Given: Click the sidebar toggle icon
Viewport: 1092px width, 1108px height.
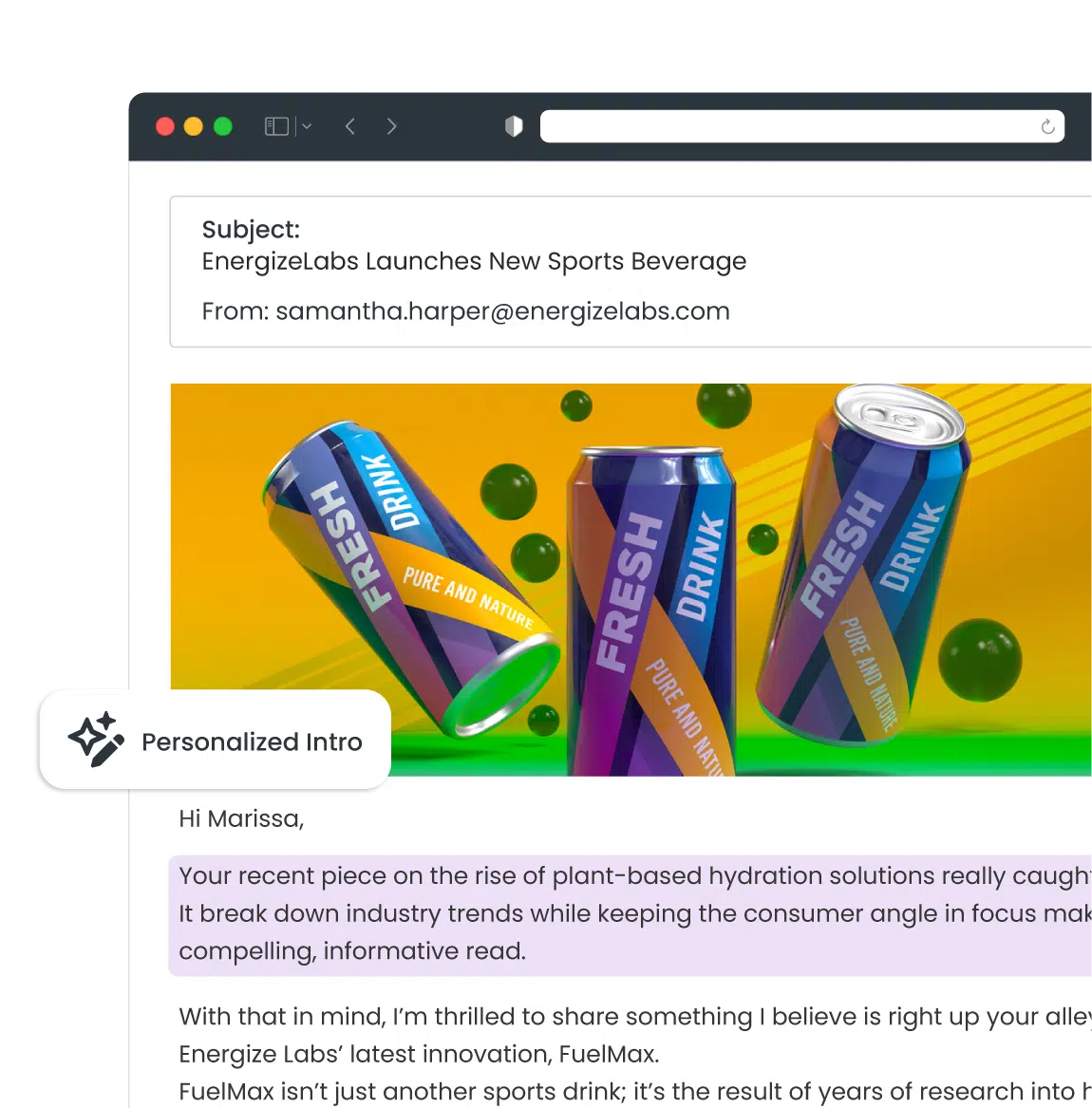Looking at the screenshot, I should tap(276, 126).
